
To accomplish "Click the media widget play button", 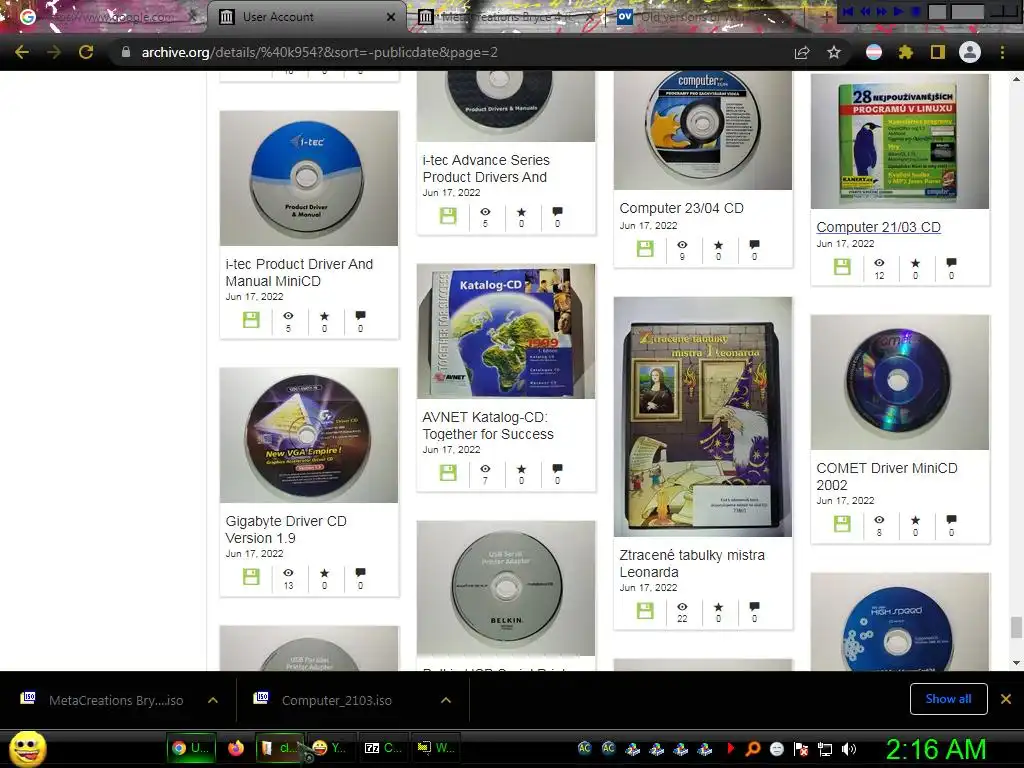I will (x=898, y=12).
